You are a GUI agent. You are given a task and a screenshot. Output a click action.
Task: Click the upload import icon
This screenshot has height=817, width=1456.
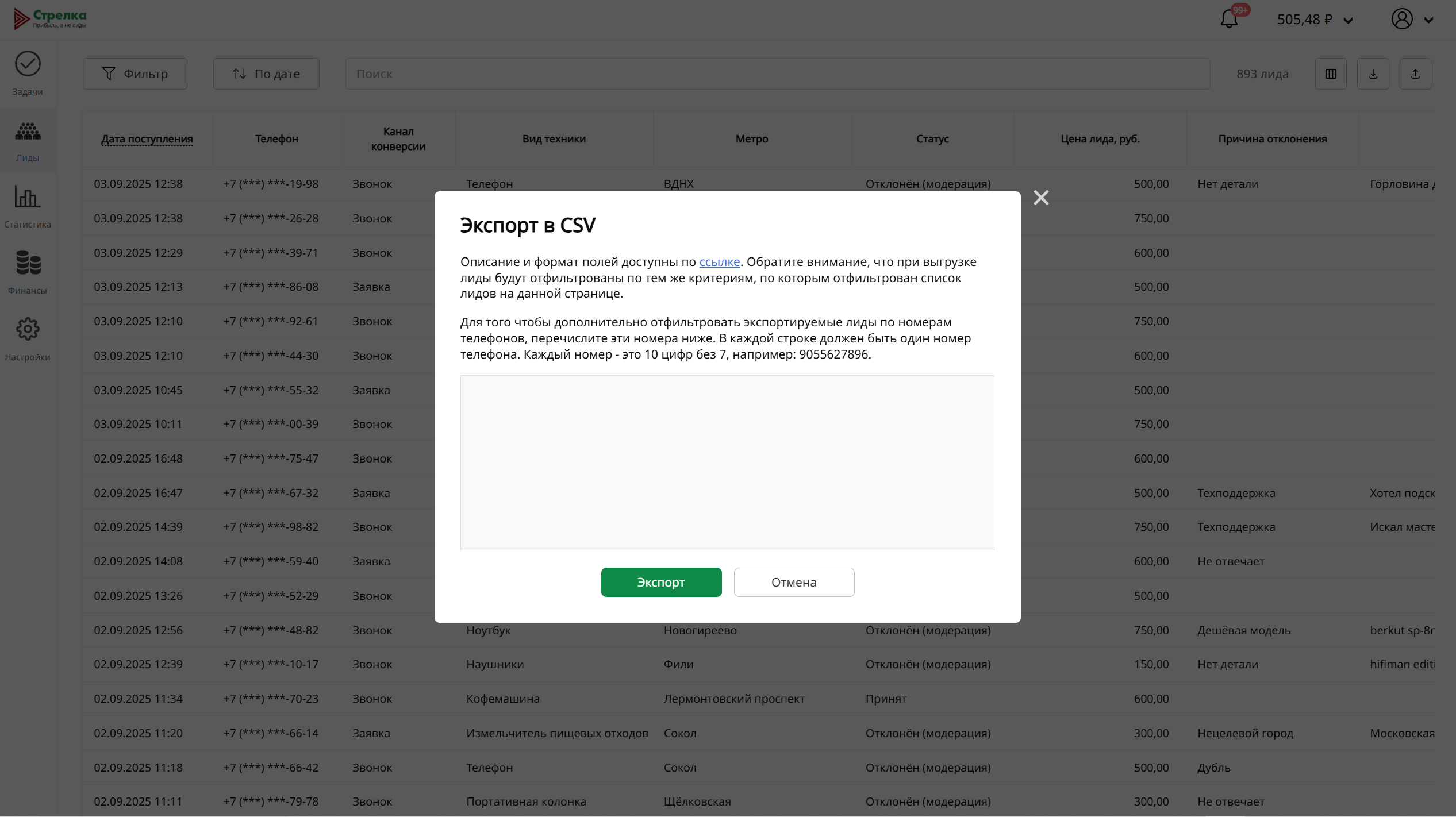tap(1415, 74)
